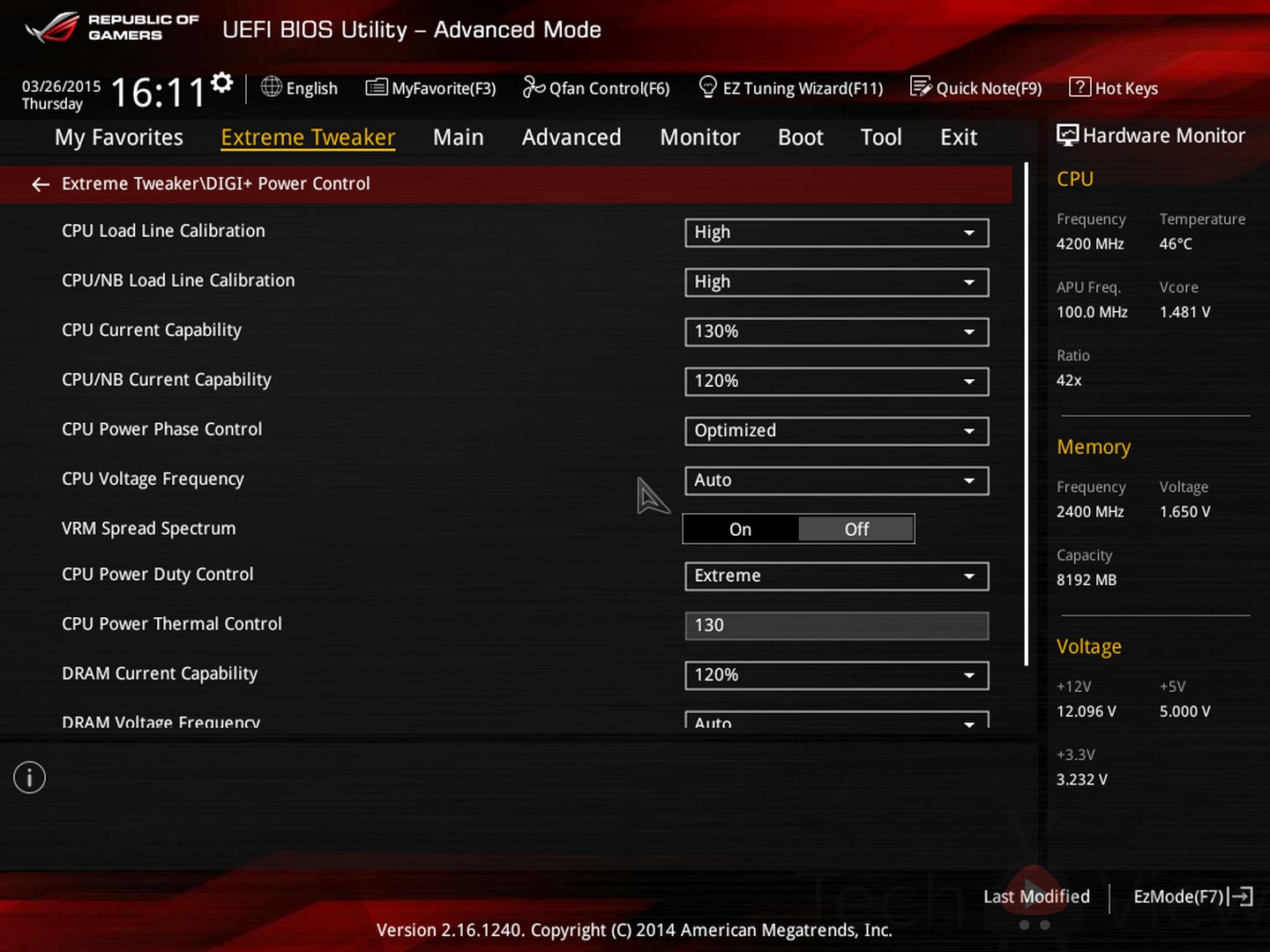Expand the CPU Current Capability dropdown
This screenshot has width=1270, height=952.
point(836,332)
